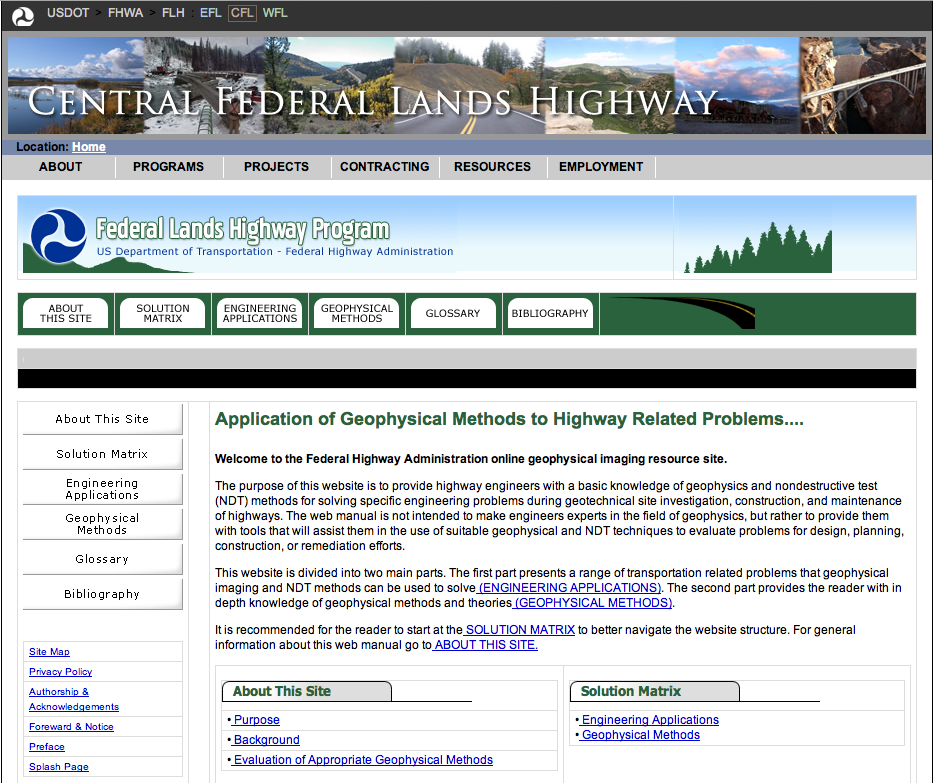
Task: Click the DOT triskelion logo in top bar
Action: point(23,15)
